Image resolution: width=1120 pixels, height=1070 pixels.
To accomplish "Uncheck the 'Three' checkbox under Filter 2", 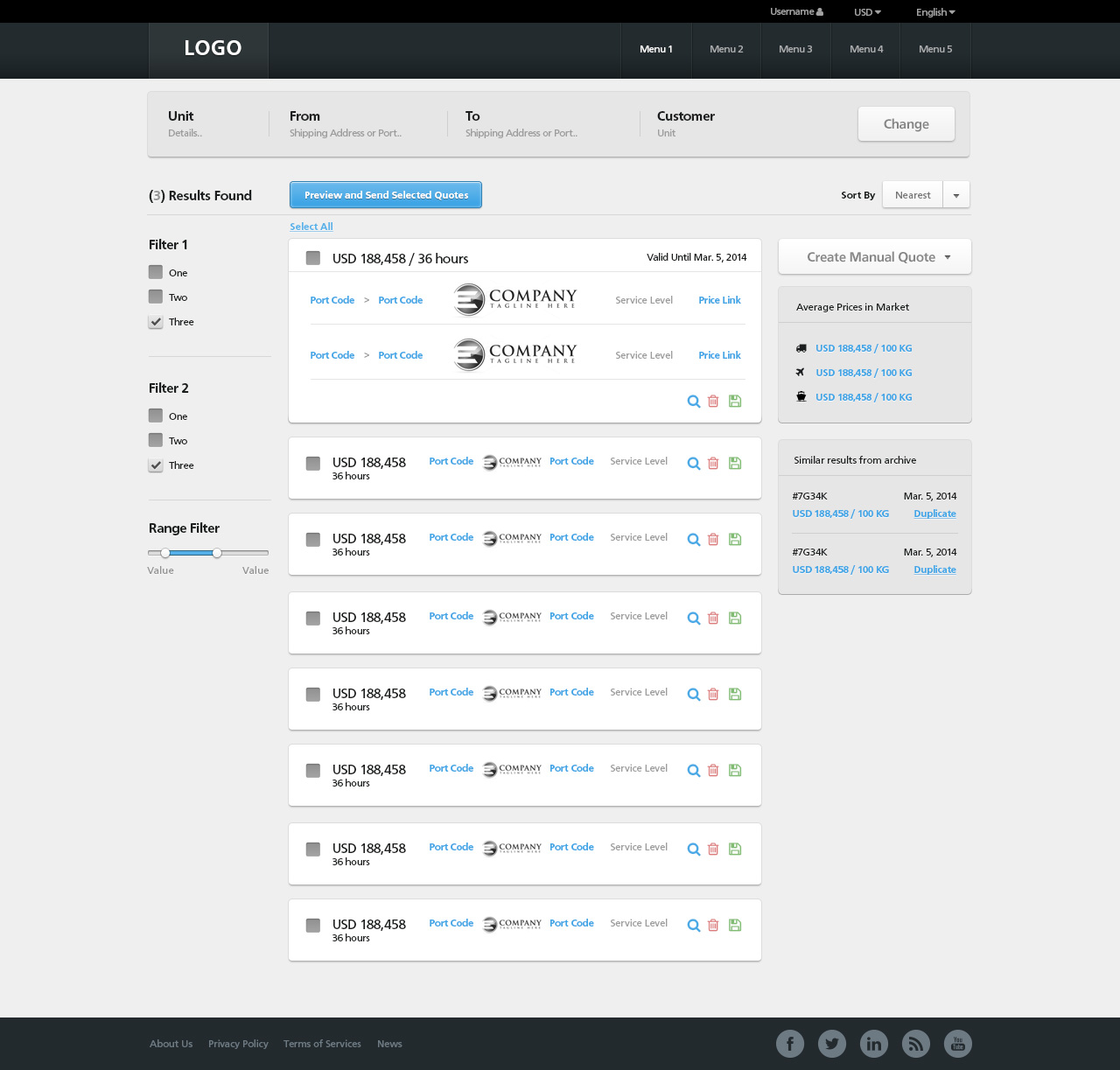I will pos(156,465).
